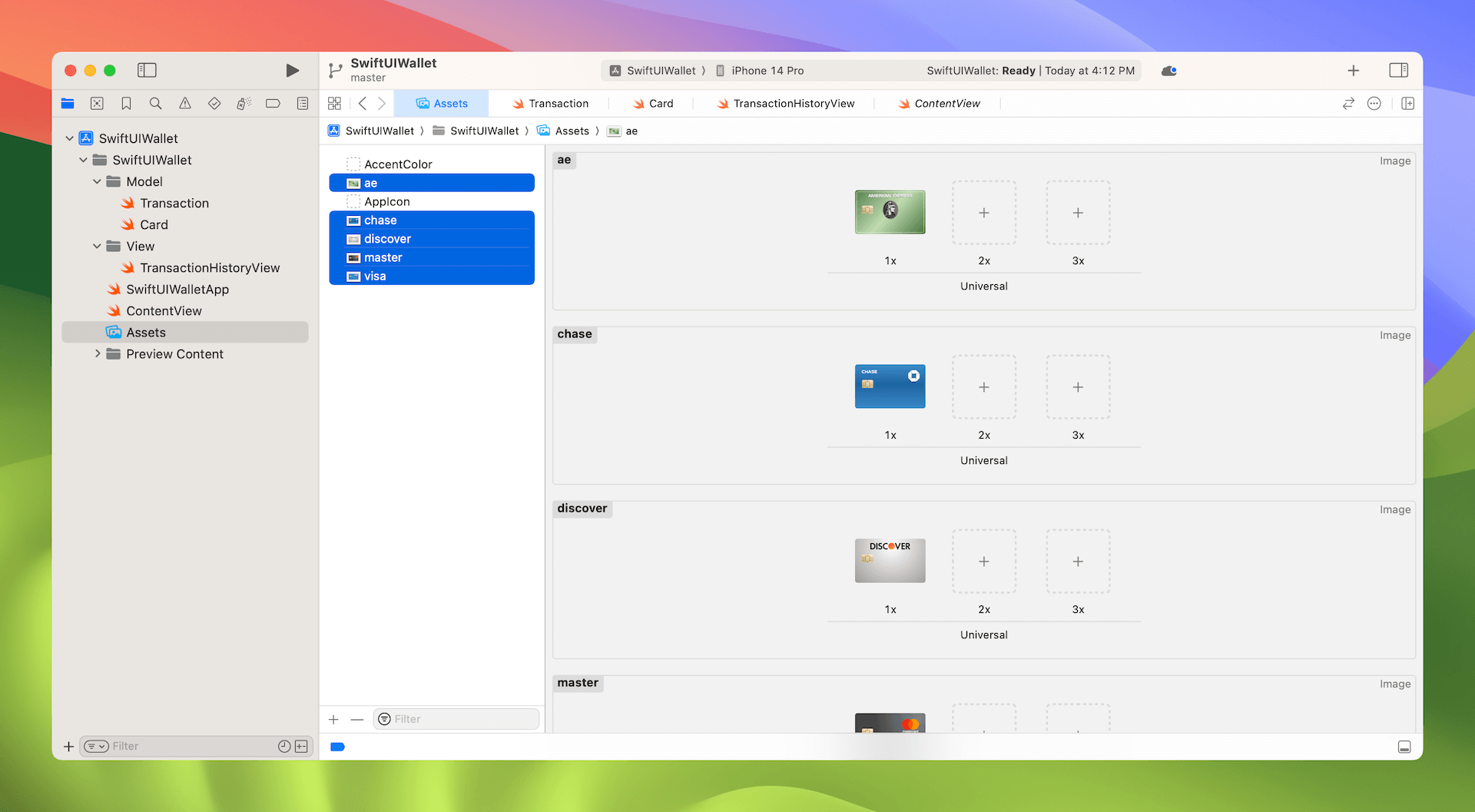Open the Source Control navigator
The width and height of the screenshot is (1475, 812).
tap(97, 104)
